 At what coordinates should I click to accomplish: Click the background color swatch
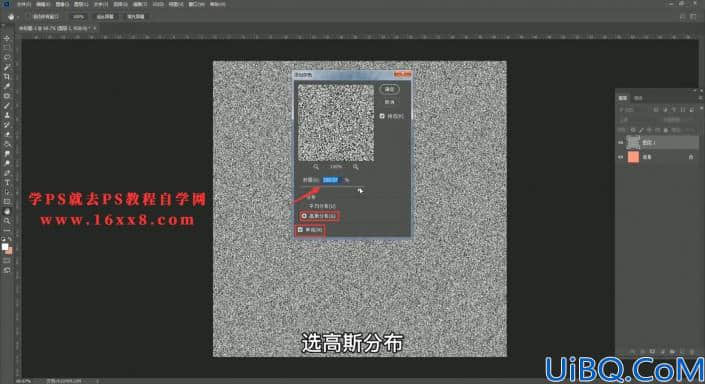click(9, 251)
